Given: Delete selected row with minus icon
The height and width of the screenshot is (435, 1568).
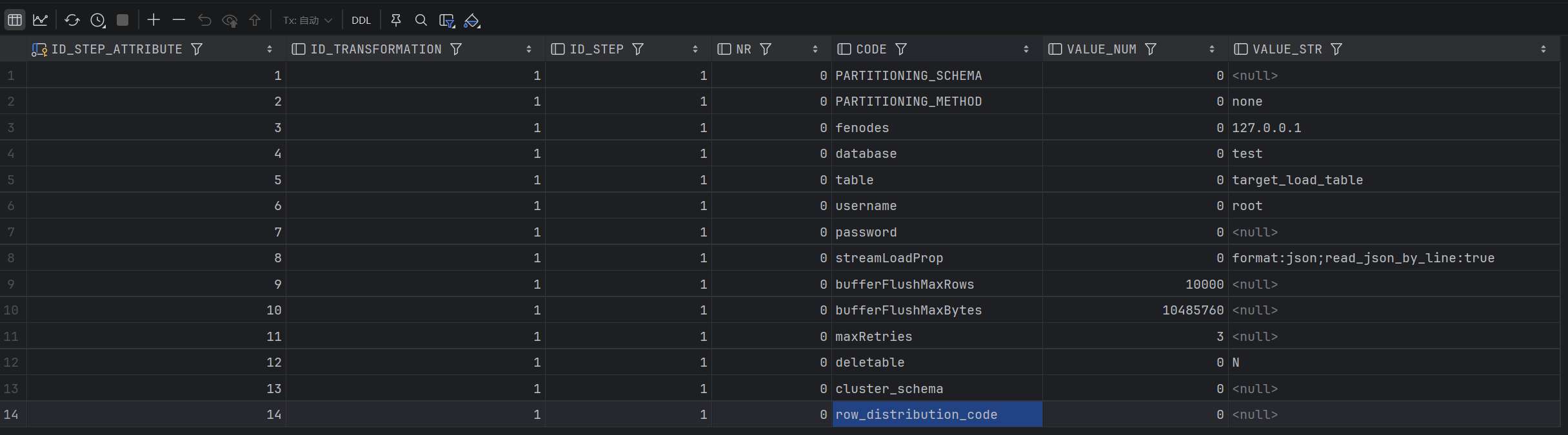Looking at the screenshot, I should tap(179, 20).
